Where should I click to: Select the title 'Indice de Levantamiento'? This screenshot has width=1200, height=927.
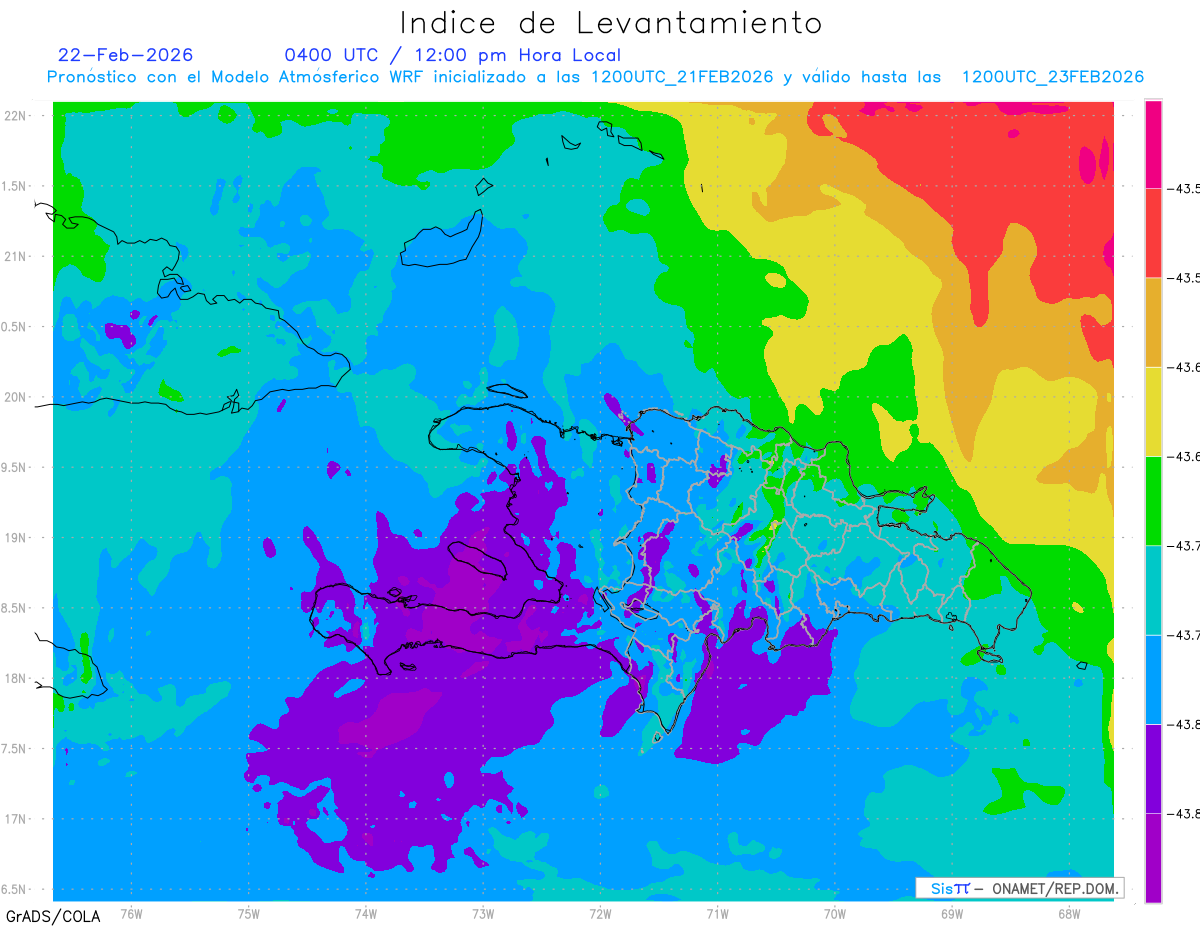611,22
